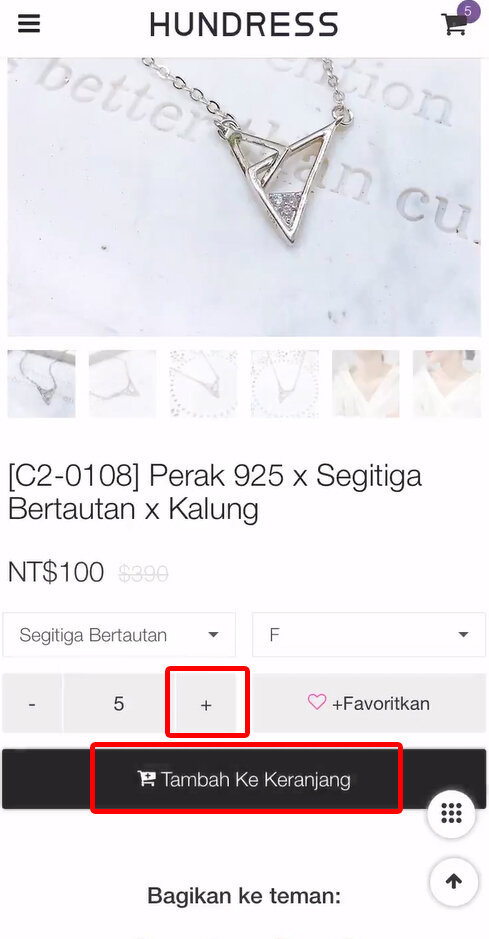Click the HUNDRESS logo
The width and height of the screenshot is (489, 939).
click(244, 25)
